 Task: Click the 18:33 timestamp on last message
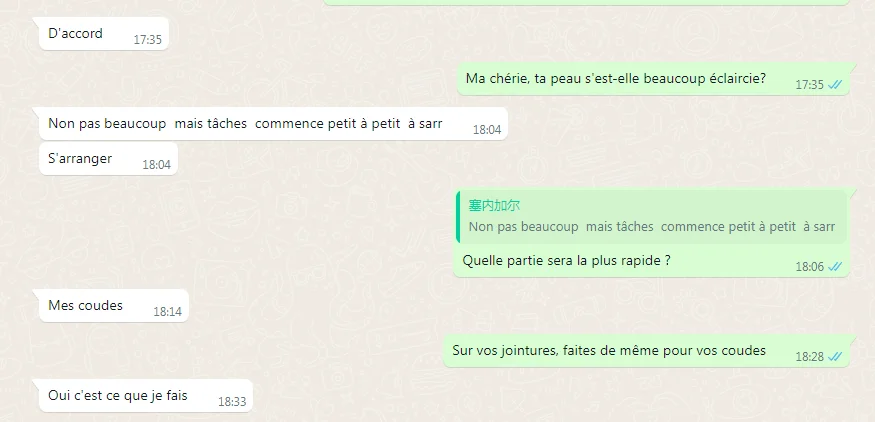[x=232, y=402]
